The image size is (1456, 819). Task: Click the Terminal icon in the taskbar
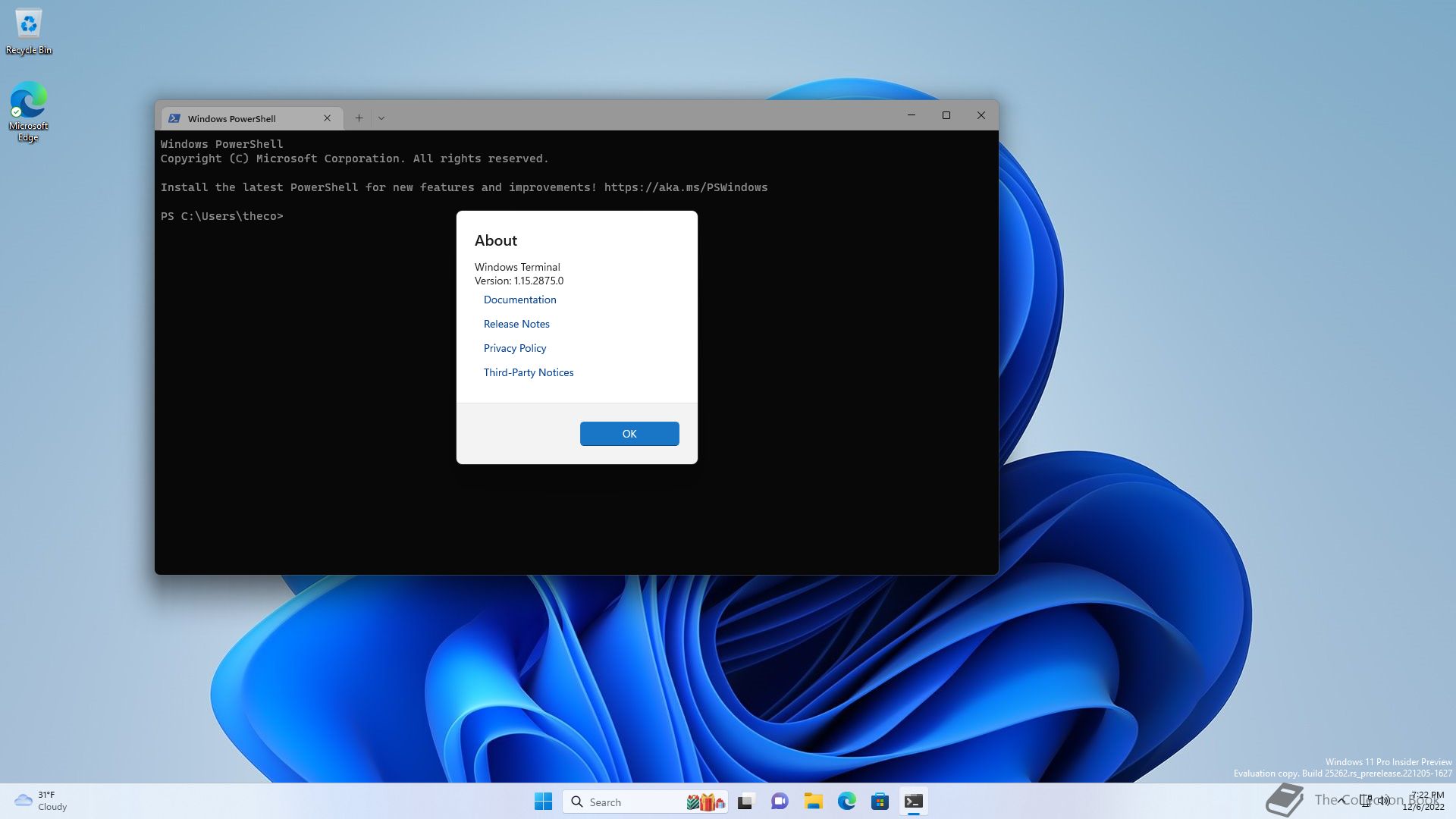pyautogui.click(x=914, y=802)
